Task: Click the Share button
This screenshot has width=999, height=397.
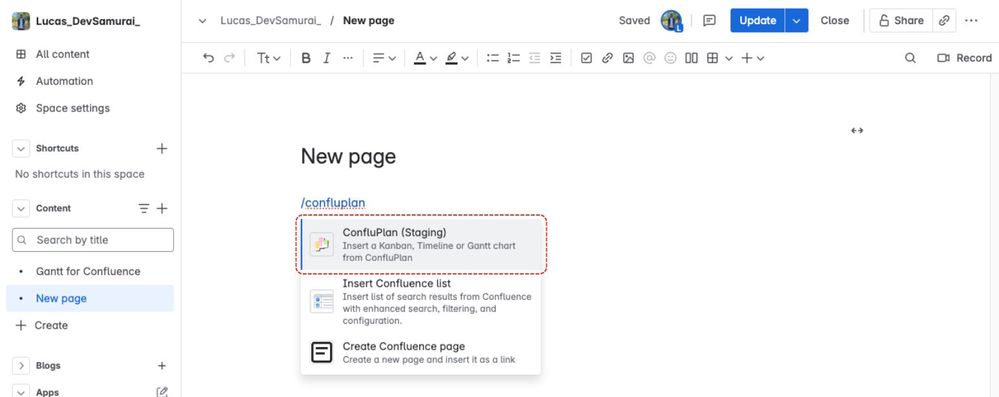Action: point(901,20)
